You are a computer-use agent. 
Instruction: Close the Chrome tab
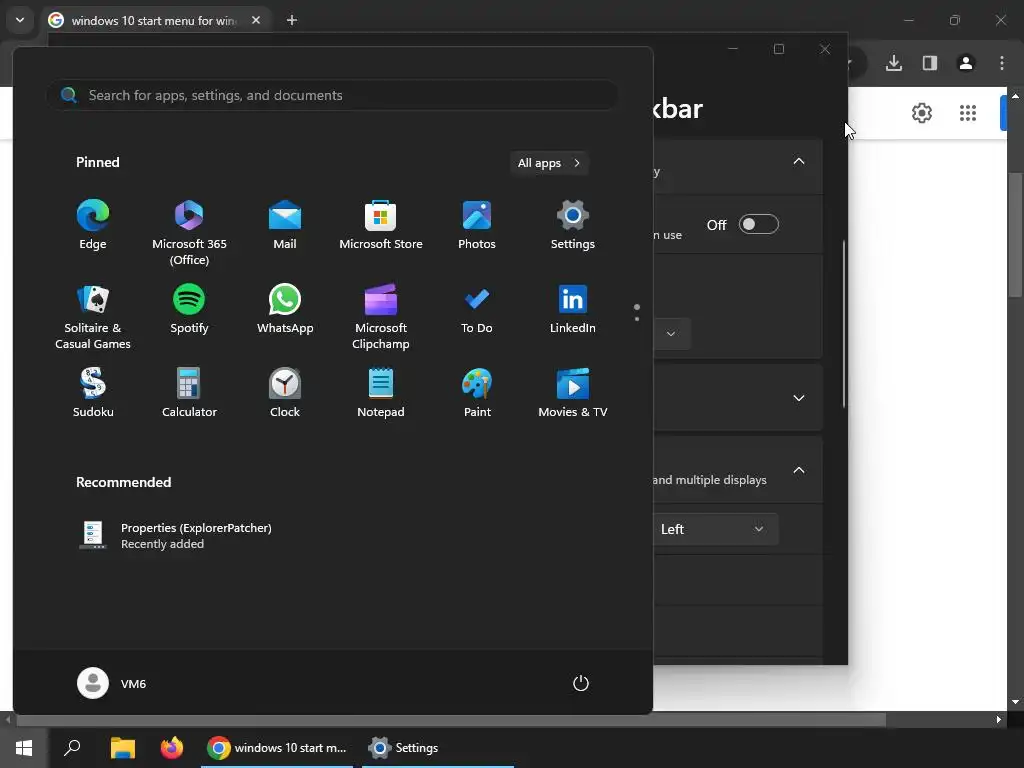point(256,20)
